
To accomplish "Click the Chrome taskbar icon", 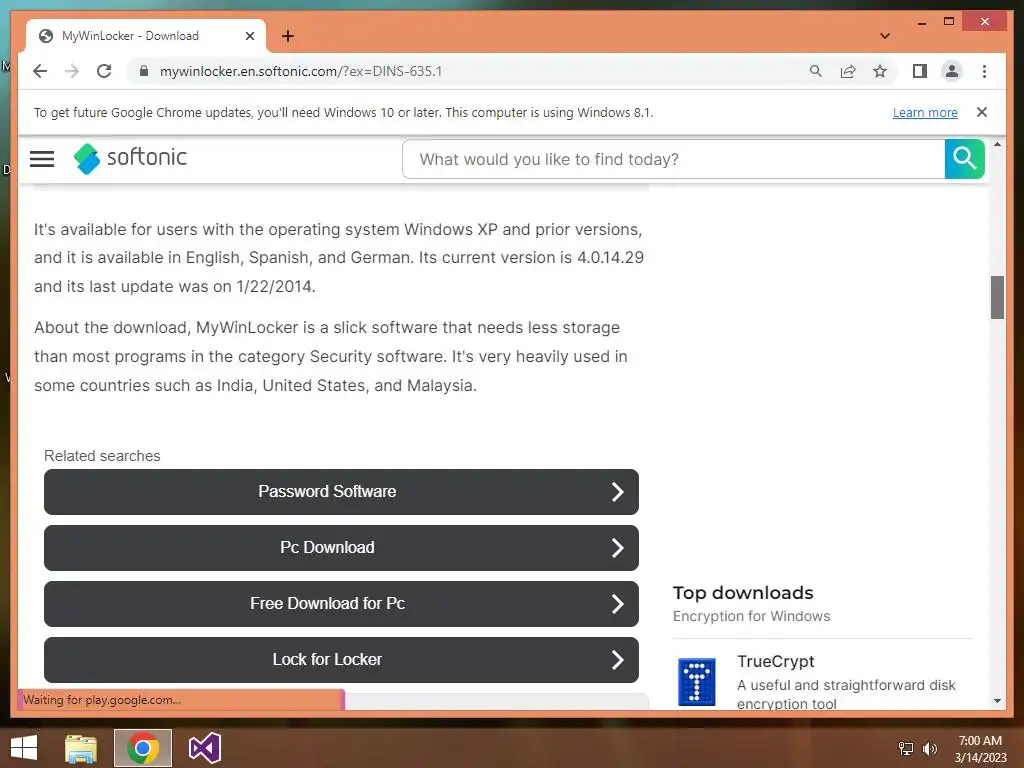I will pyautogui.click(x=143, y=748).
